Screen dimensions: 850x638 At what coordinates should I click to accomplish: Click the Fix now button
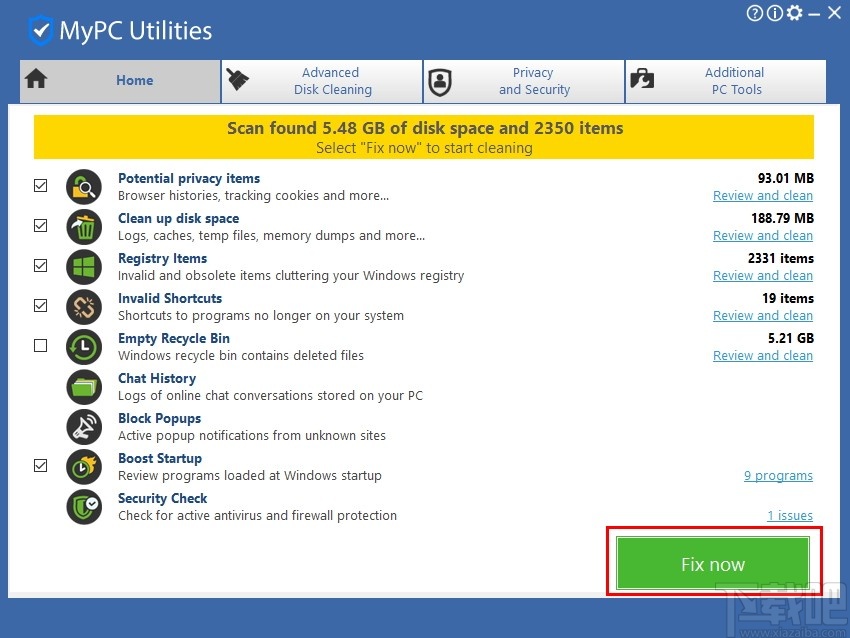(712, 563)
